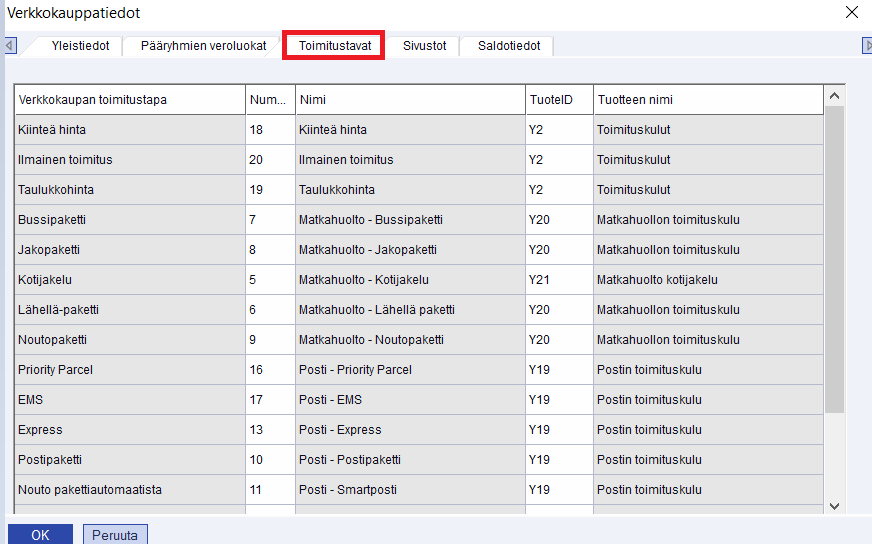Switch to Pääryhmien veroluokat tab
The image size is (872, 544).
203,46
